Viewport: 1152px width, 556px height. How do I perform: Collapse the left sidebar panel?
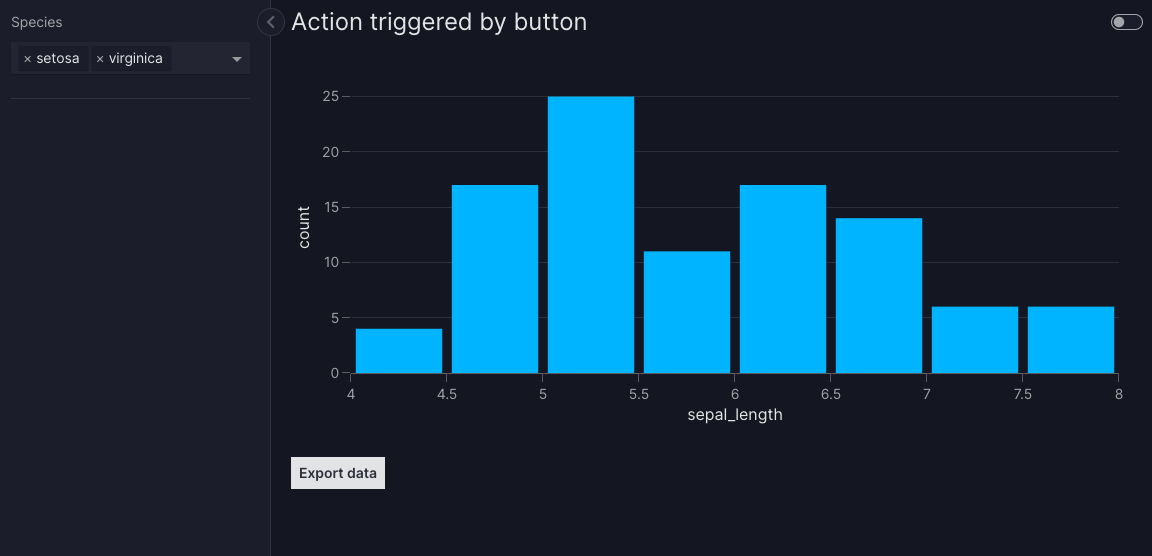271,21
